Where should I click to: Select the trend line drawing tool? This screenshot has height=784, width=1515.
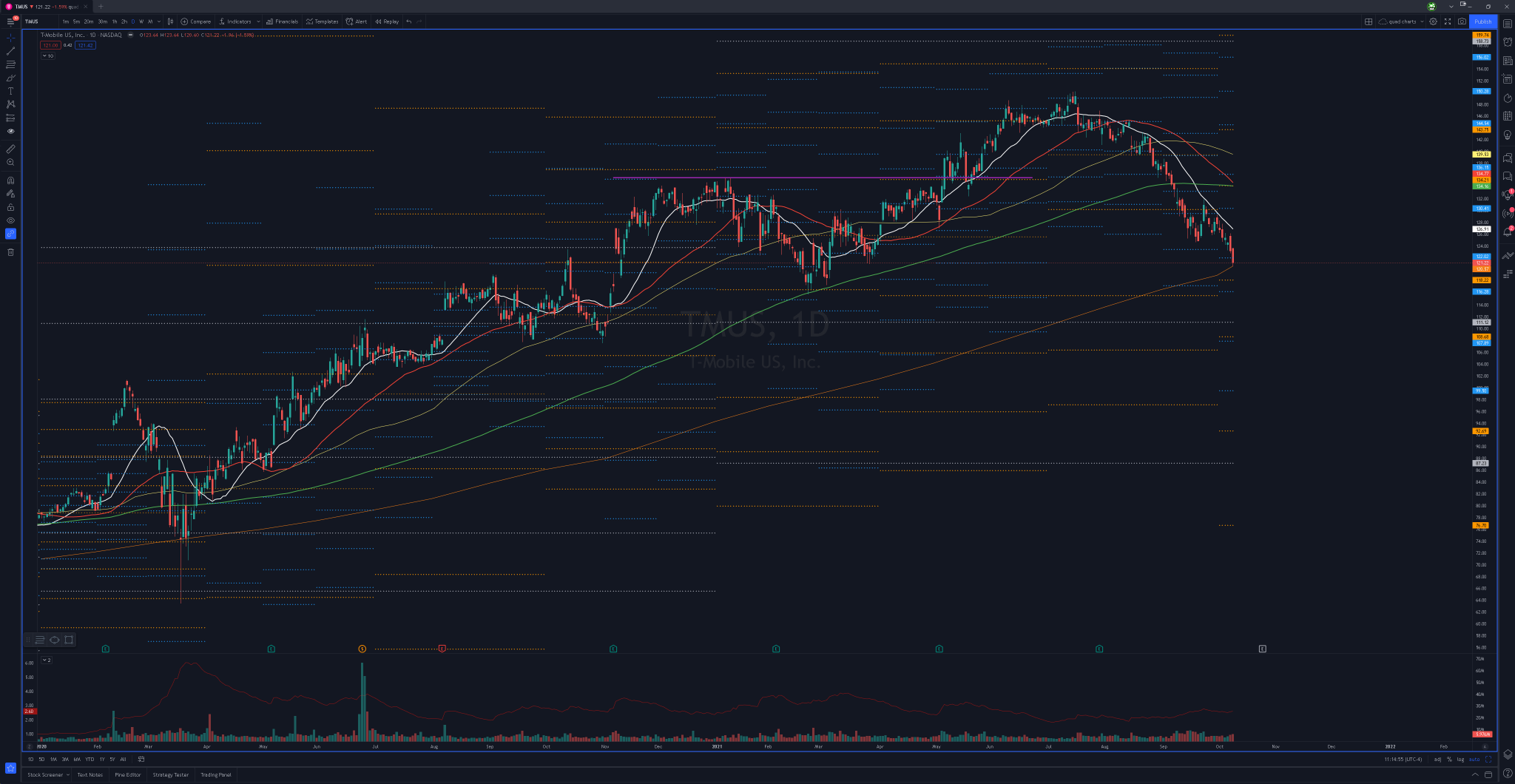pos(10,51)
